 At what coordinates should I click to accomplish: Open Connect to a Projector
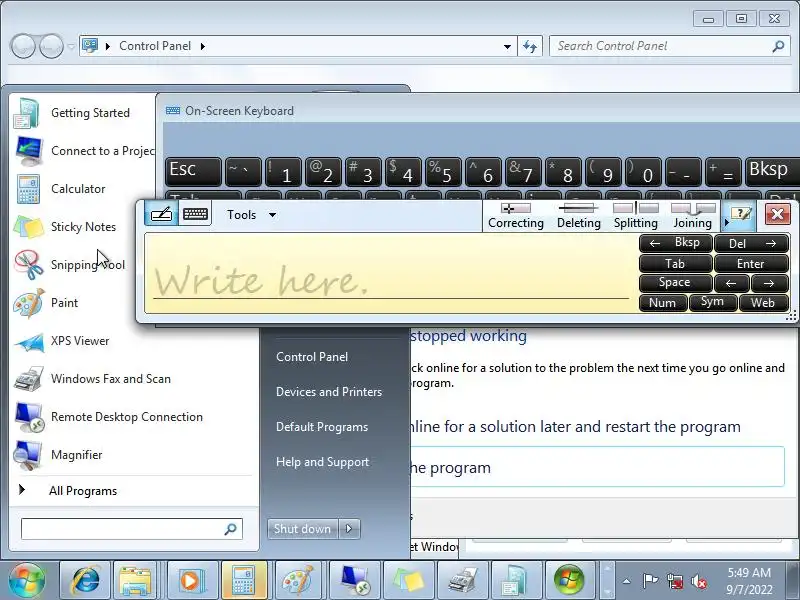pyautogui.click(x=84, y=151)
